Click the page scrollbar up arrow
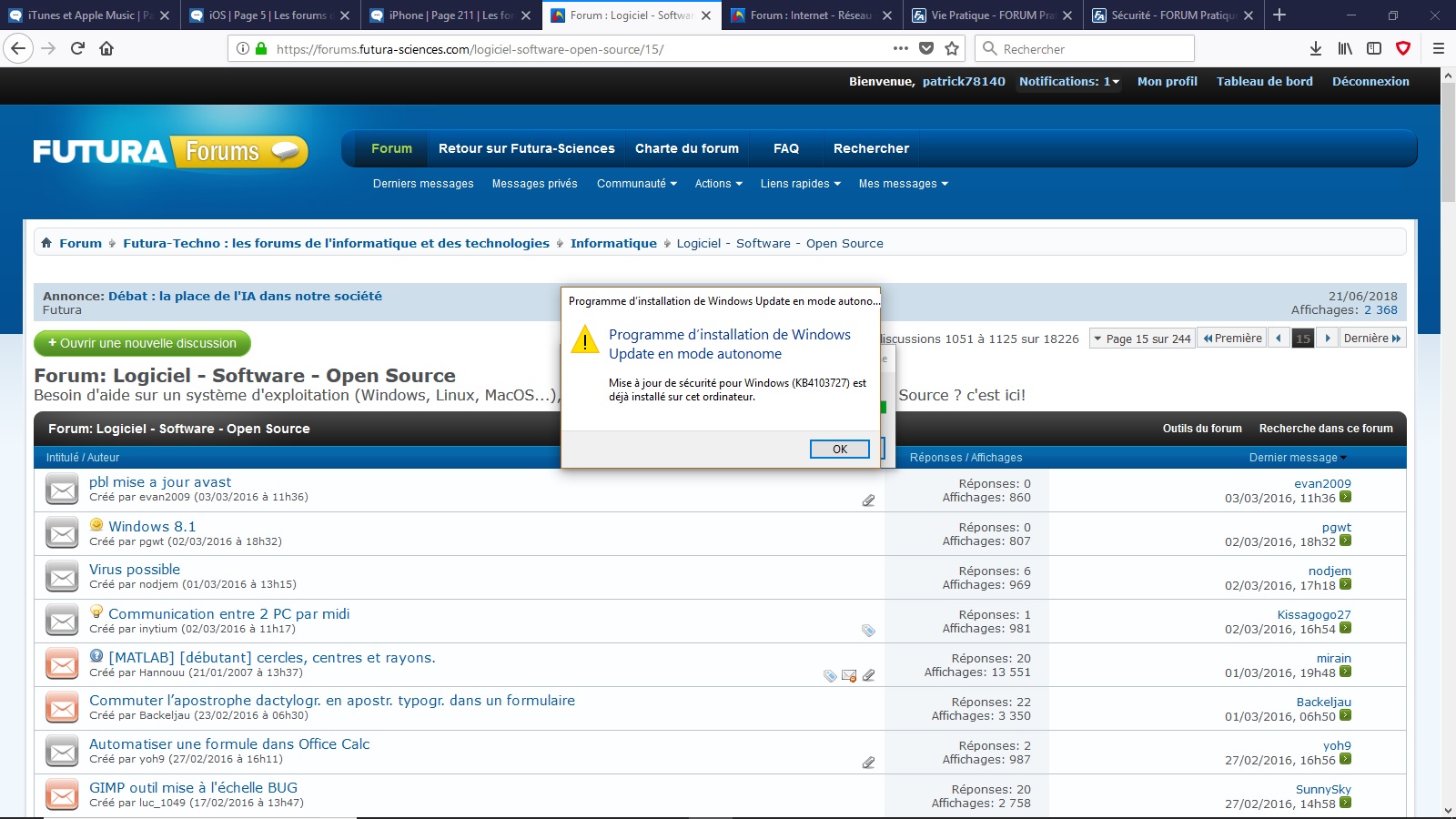Screen dimensions: 1456x819 1448,76
